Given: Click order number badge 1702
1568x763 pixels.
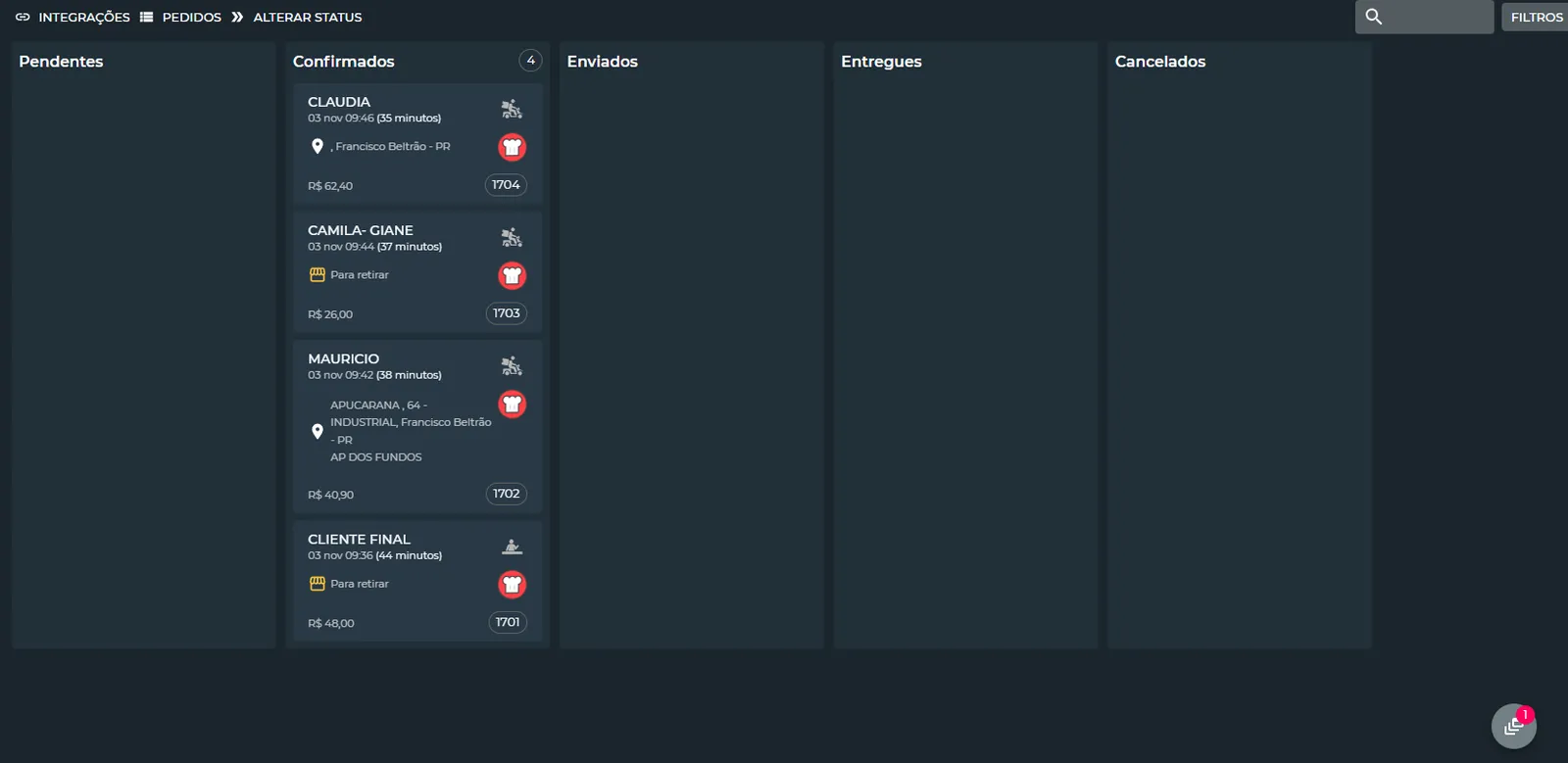Looking at the screenshot, I should coord(507,494).
